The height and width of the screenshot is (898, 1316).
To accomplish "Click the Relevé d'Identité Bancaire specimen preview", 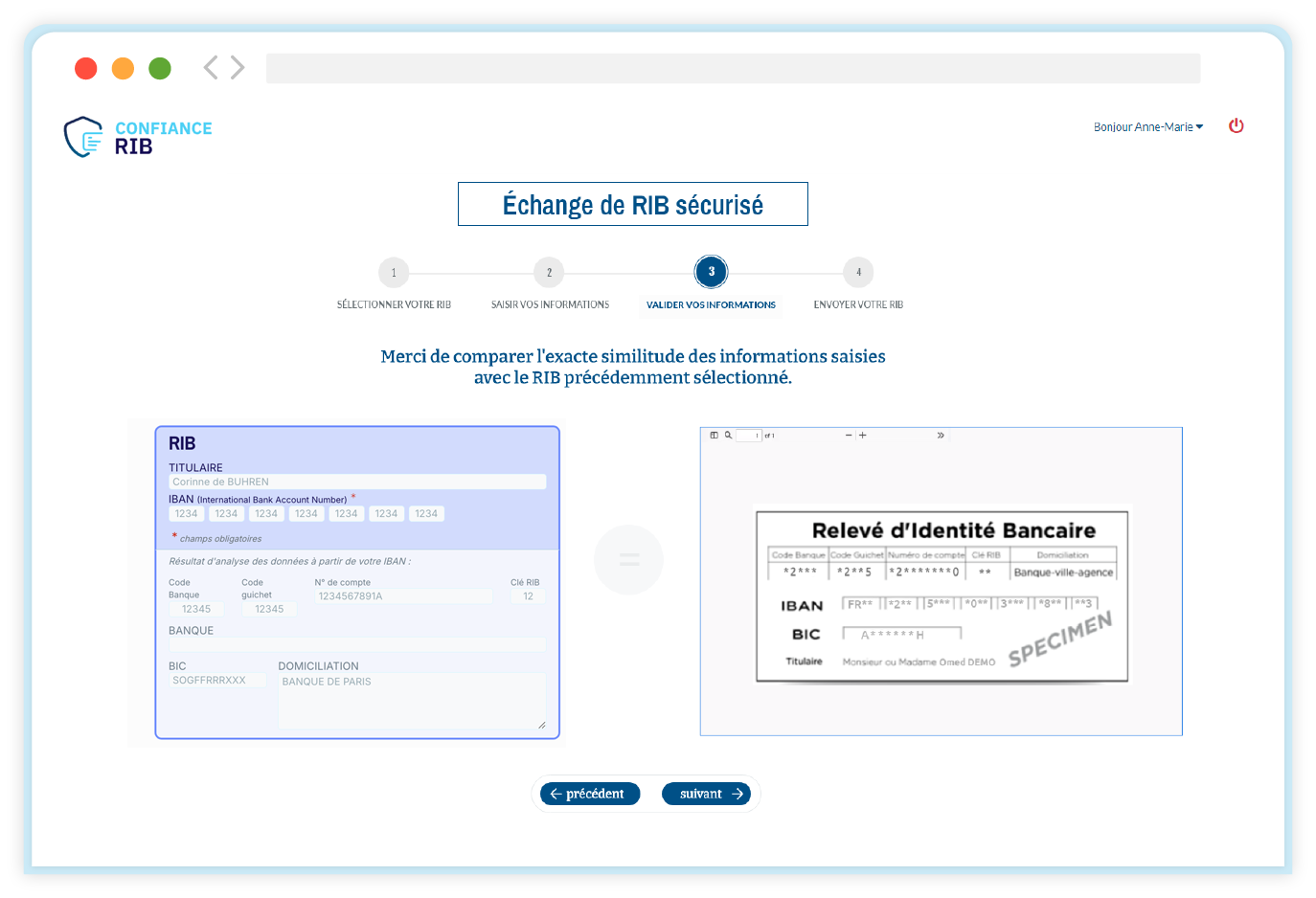I will (942, 594).
